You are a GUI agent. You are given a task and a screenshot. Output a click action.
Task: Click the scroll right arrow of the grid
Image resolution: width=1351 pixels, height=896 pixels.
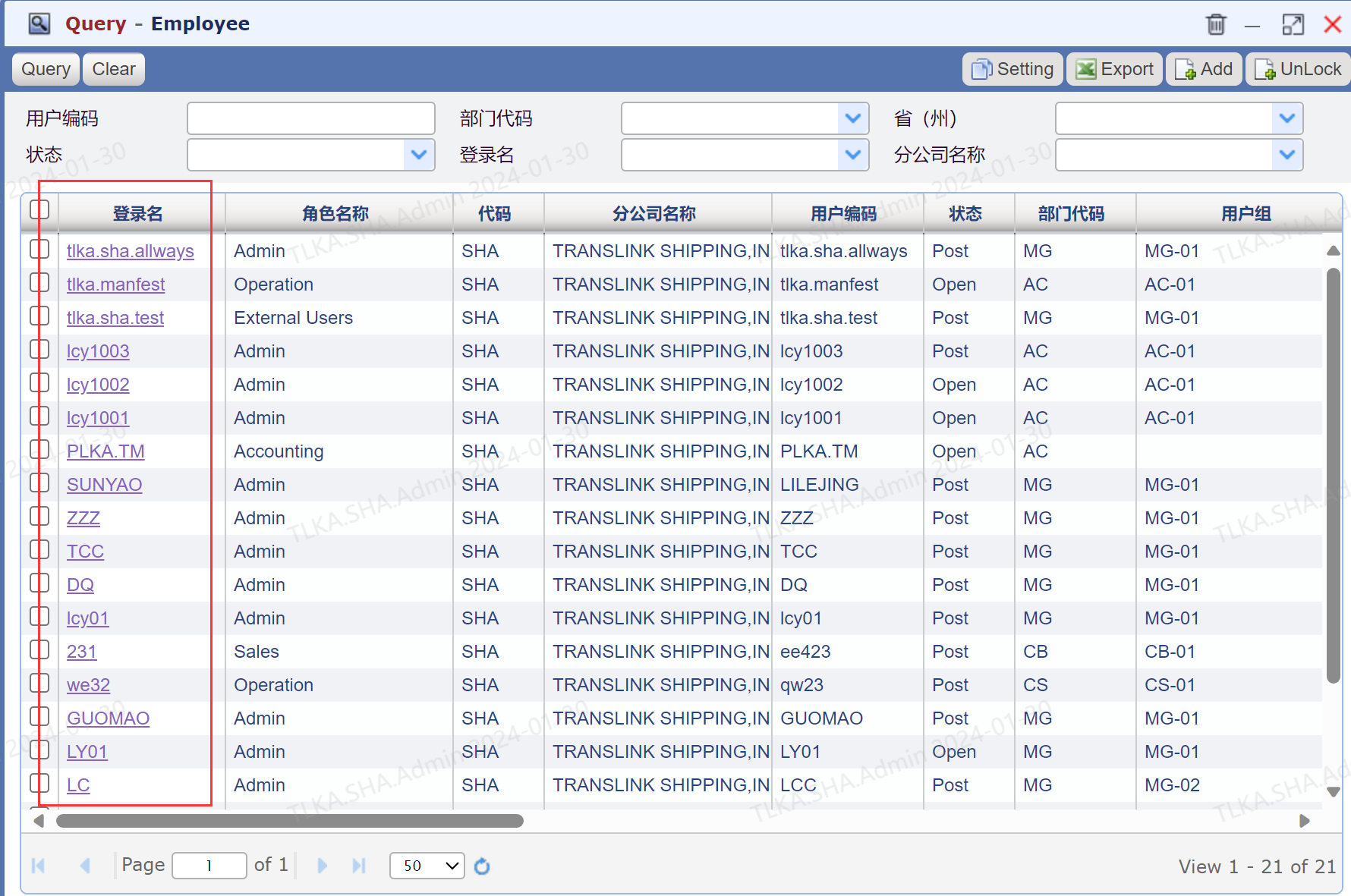[1304, 820]
